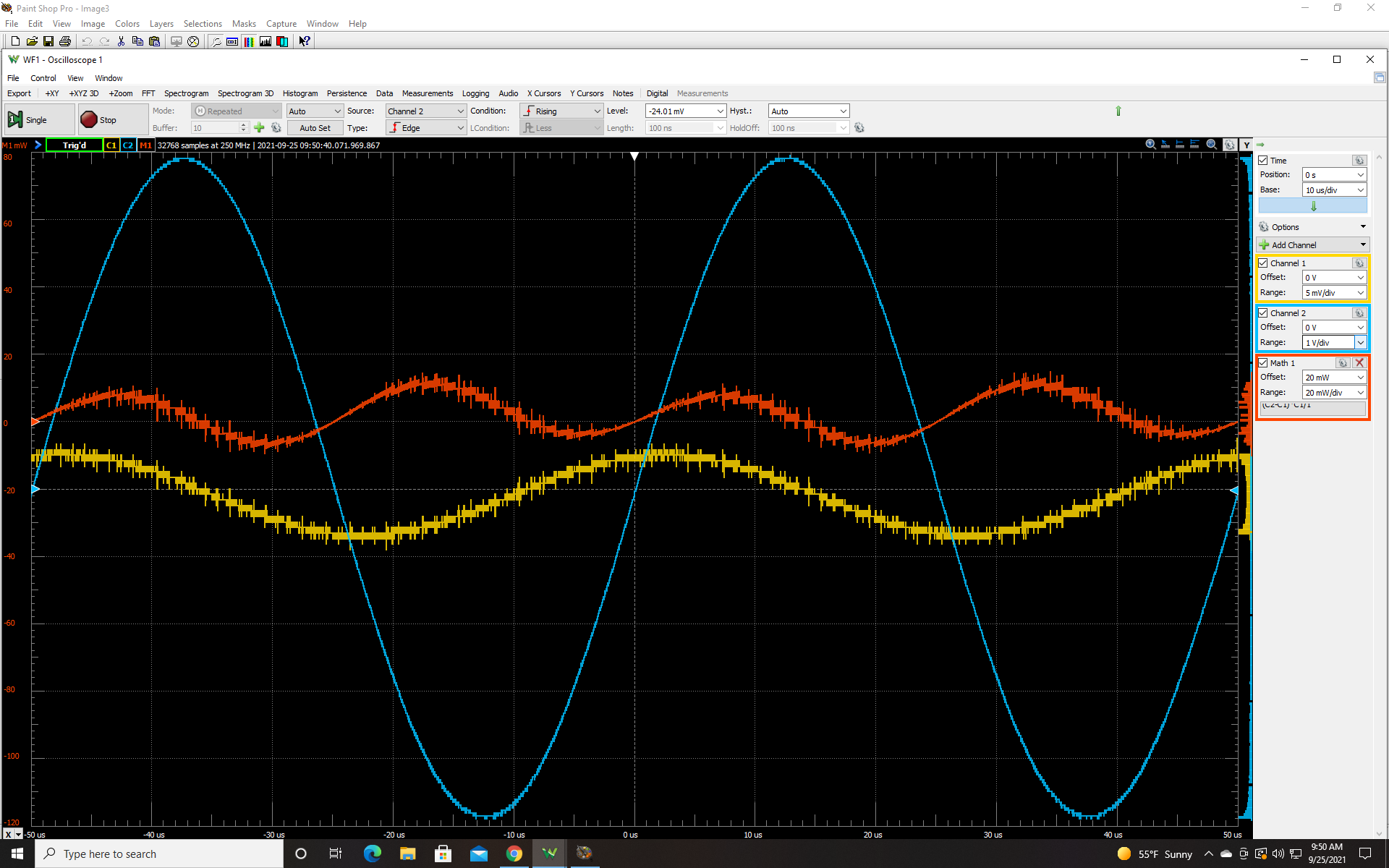
Task: Remove Math 1 with red X
Action: tap(1359, 363)
